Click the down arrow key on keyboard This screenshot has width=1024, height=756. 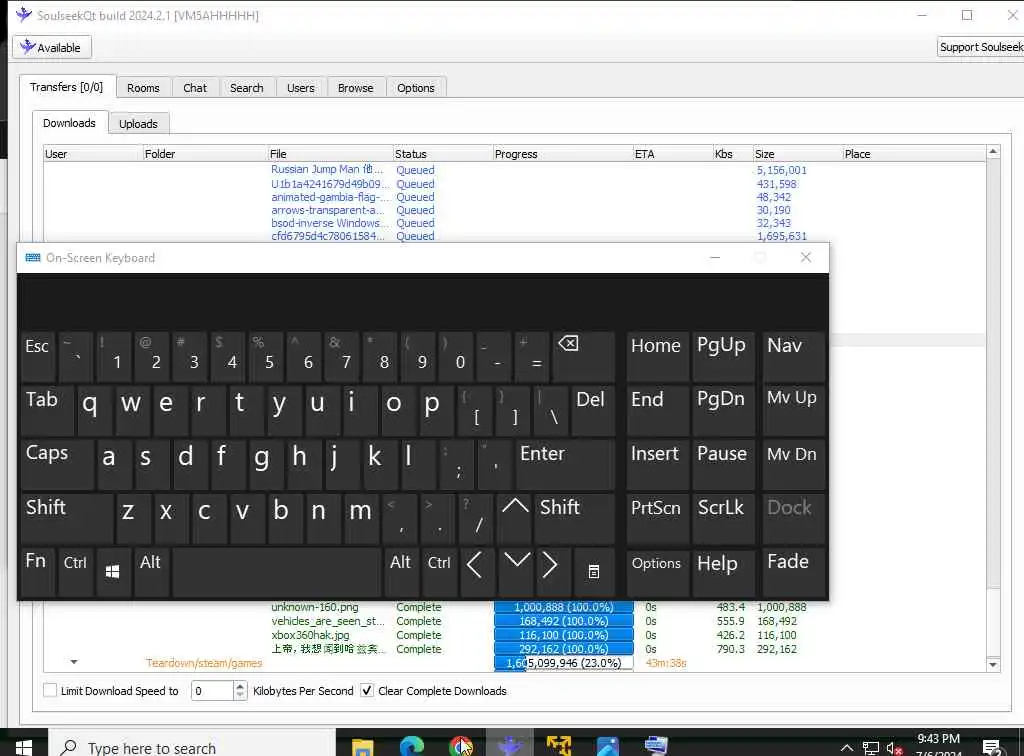517,572
